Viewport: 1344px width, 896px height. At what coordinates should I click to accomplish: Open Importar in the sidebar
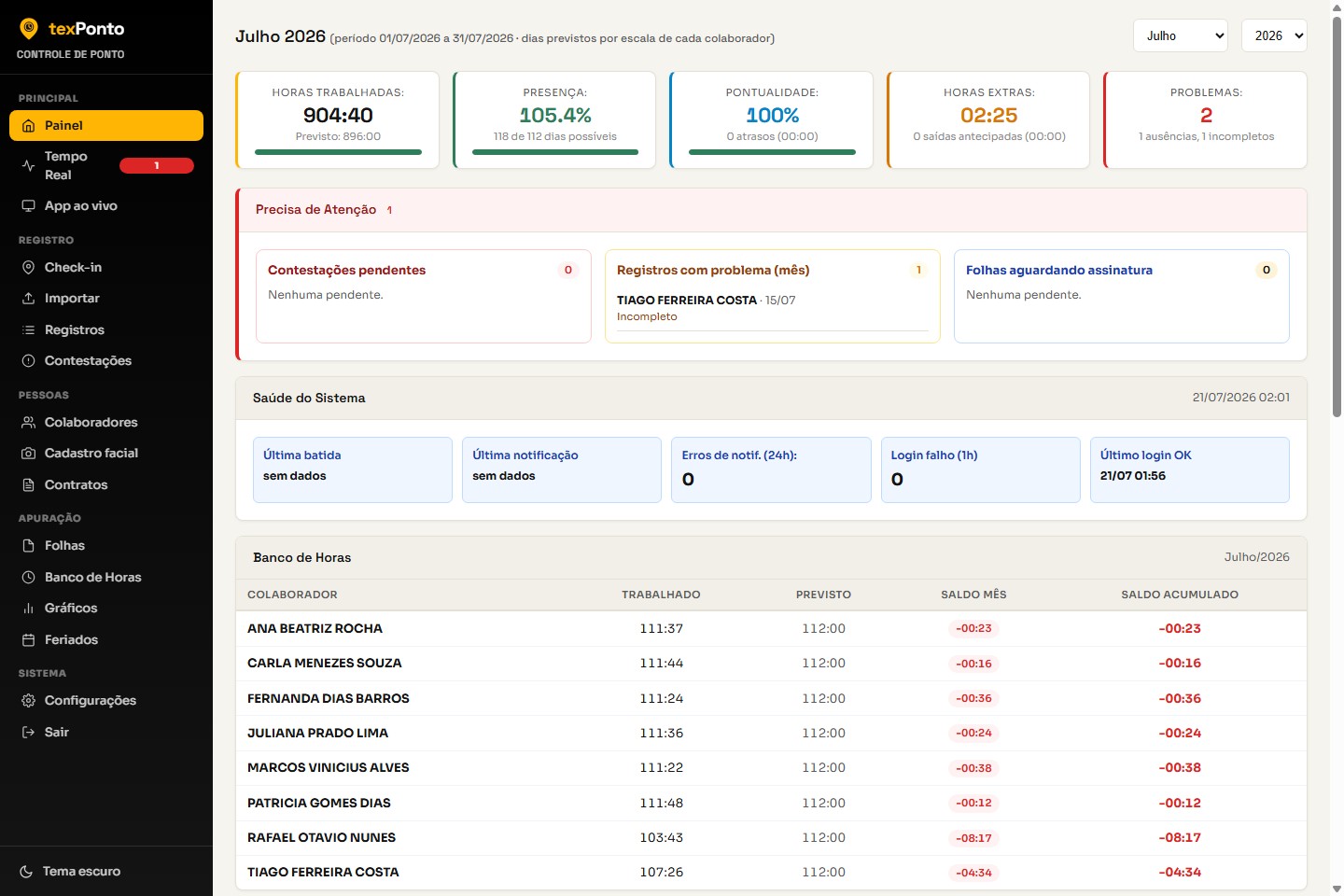(x=106, y=299)
